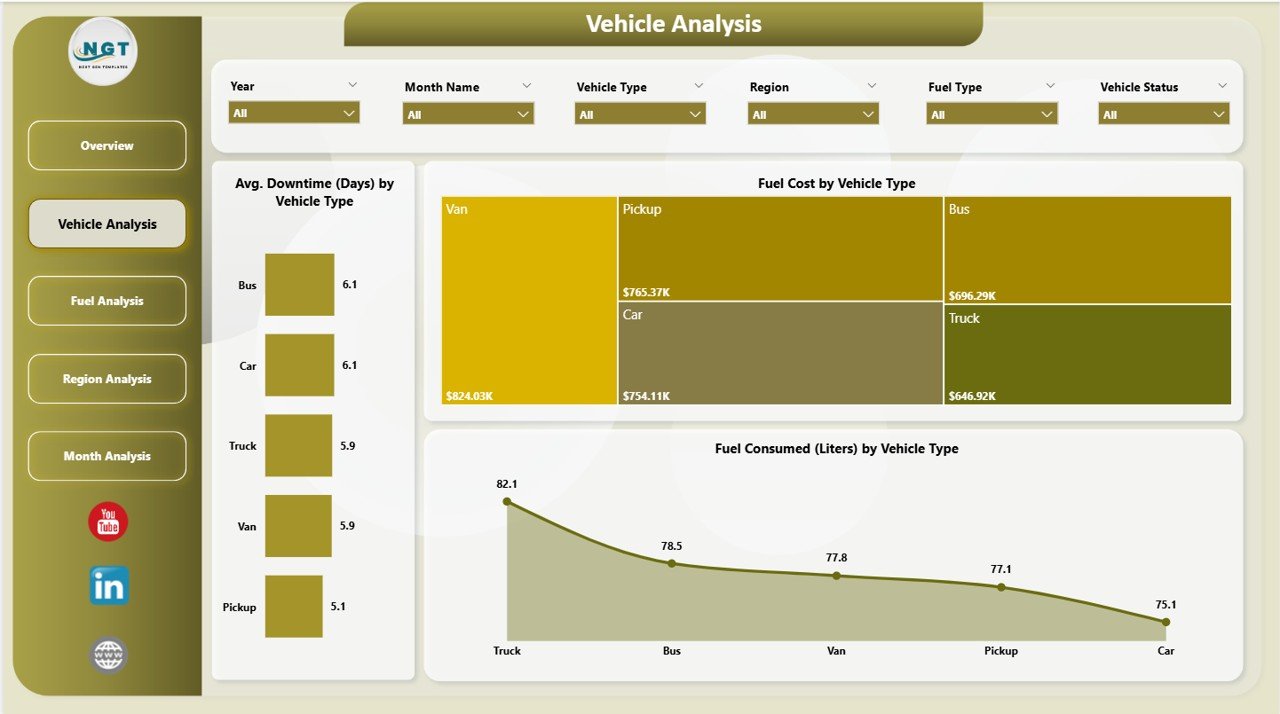Click the Year slicer header chevron icon
Screen dimensions: 1280x714
[x=353, y=85]
